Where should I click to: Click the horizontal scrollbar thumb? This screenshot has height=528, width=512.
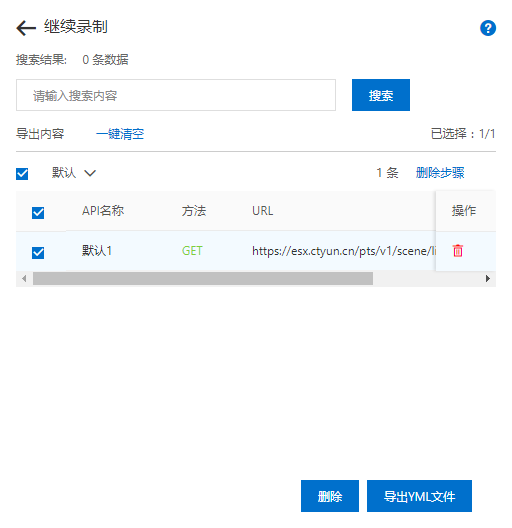coord(203,278)
